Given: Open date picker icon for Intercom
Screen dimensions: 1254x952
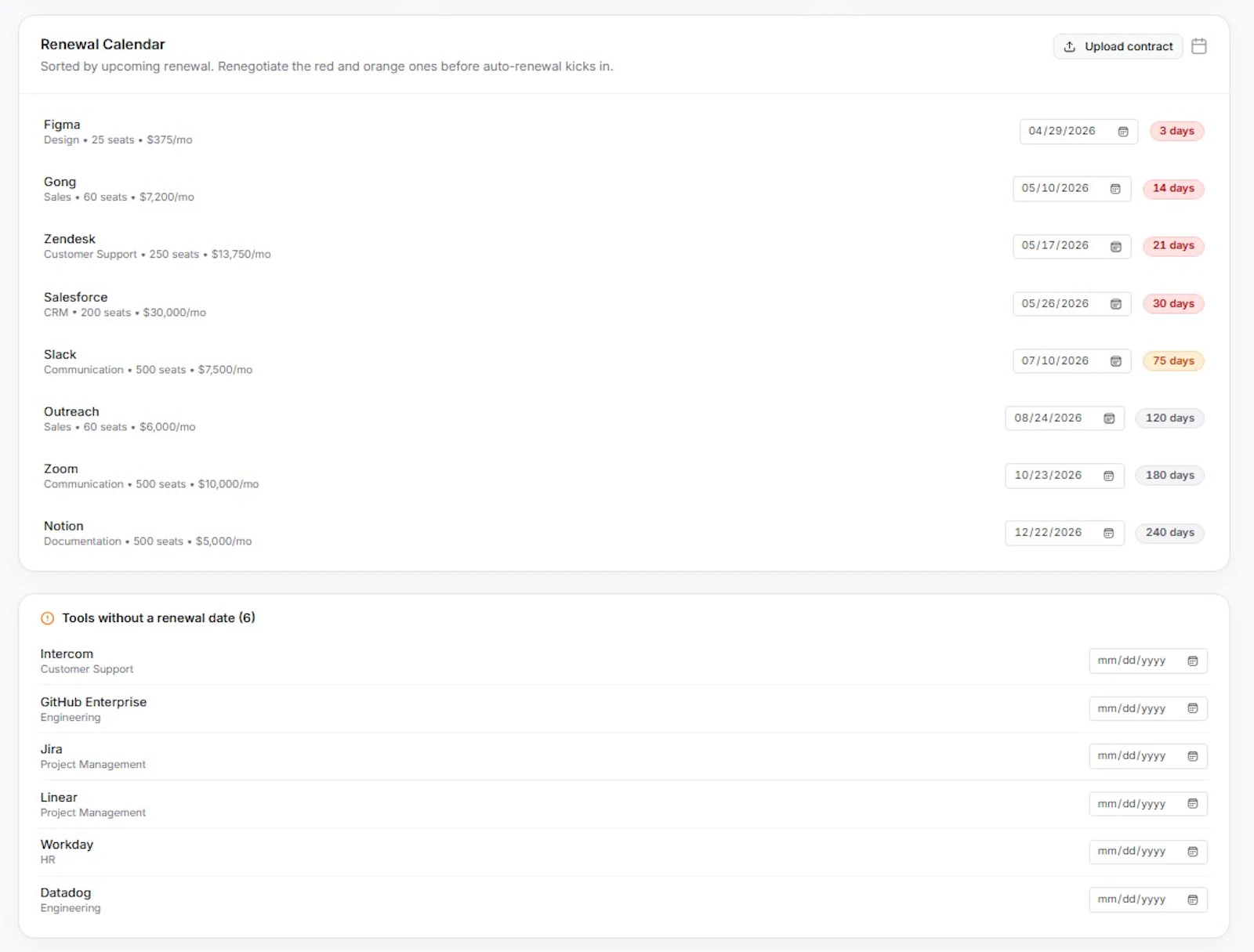Looking at the screenshot, I should 1192,661.
